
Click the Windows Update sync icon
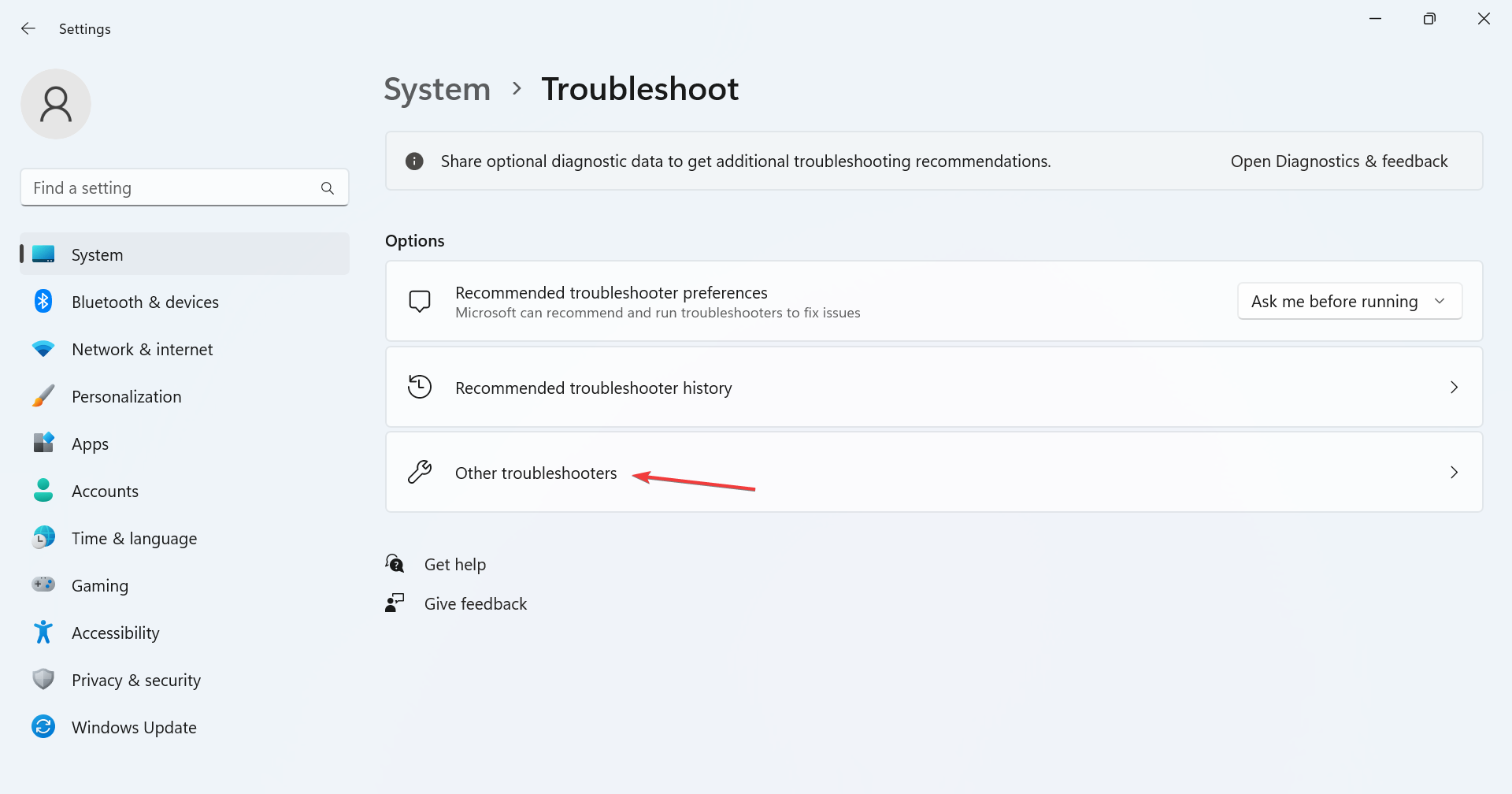click(43, 727)
